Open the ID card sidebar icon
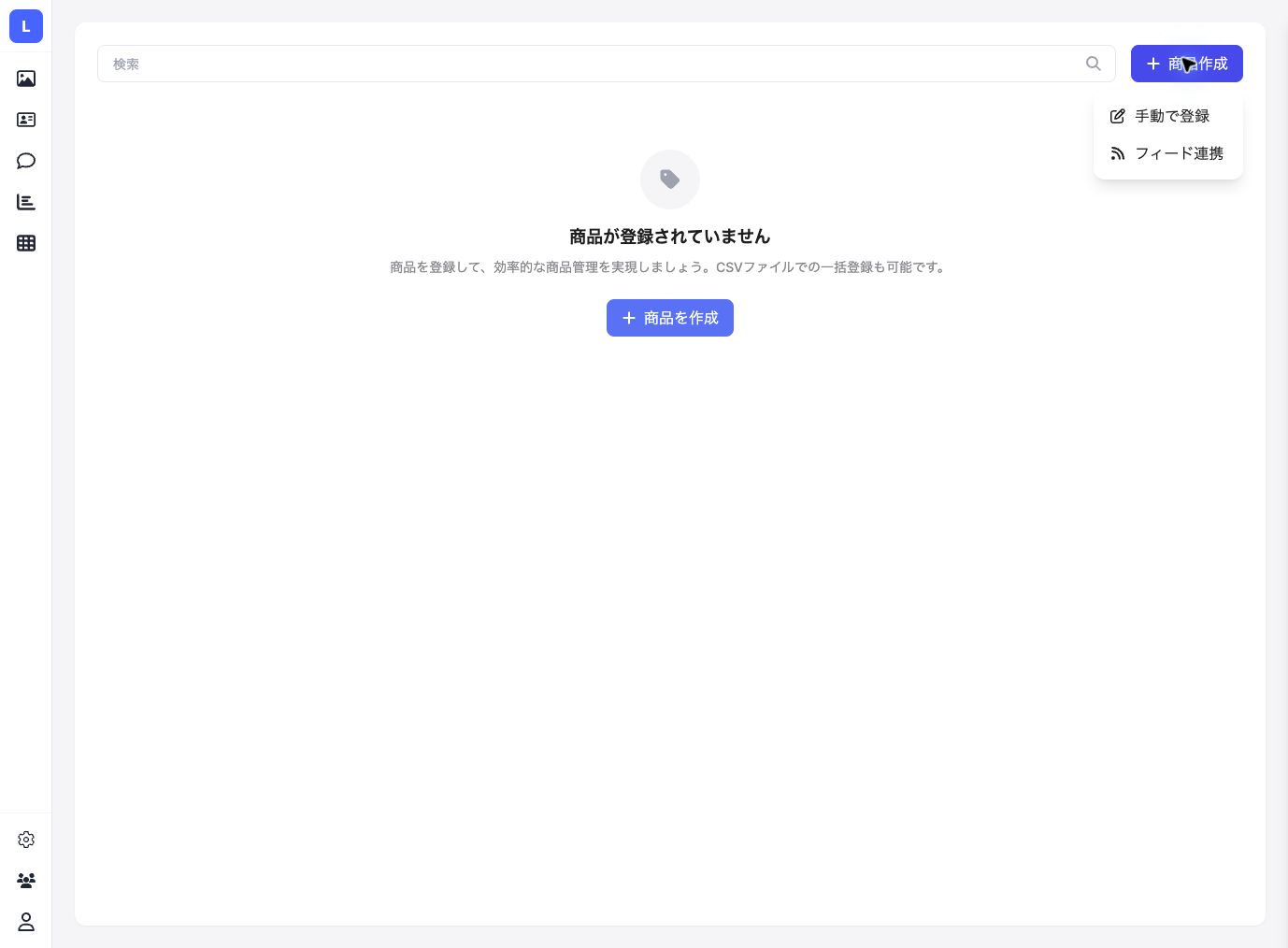1288x948 pixels. 26,120
